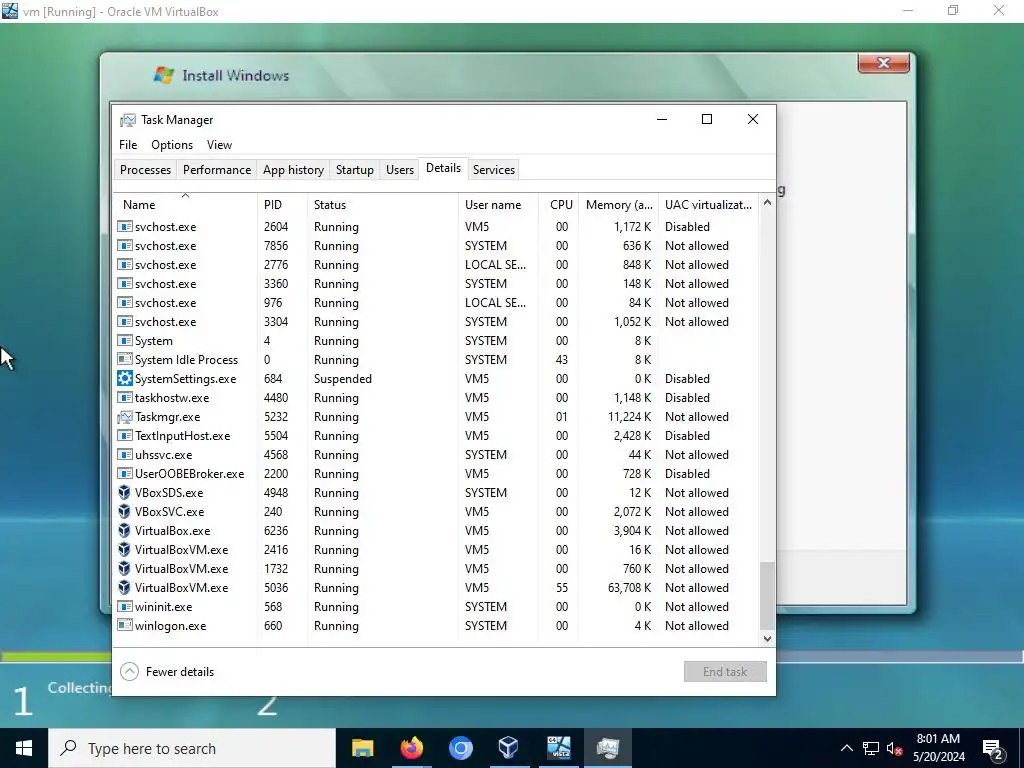Select svchost.exe row with PID 7856
This screenshot has height=768, width=1024.
pos(436,246)
